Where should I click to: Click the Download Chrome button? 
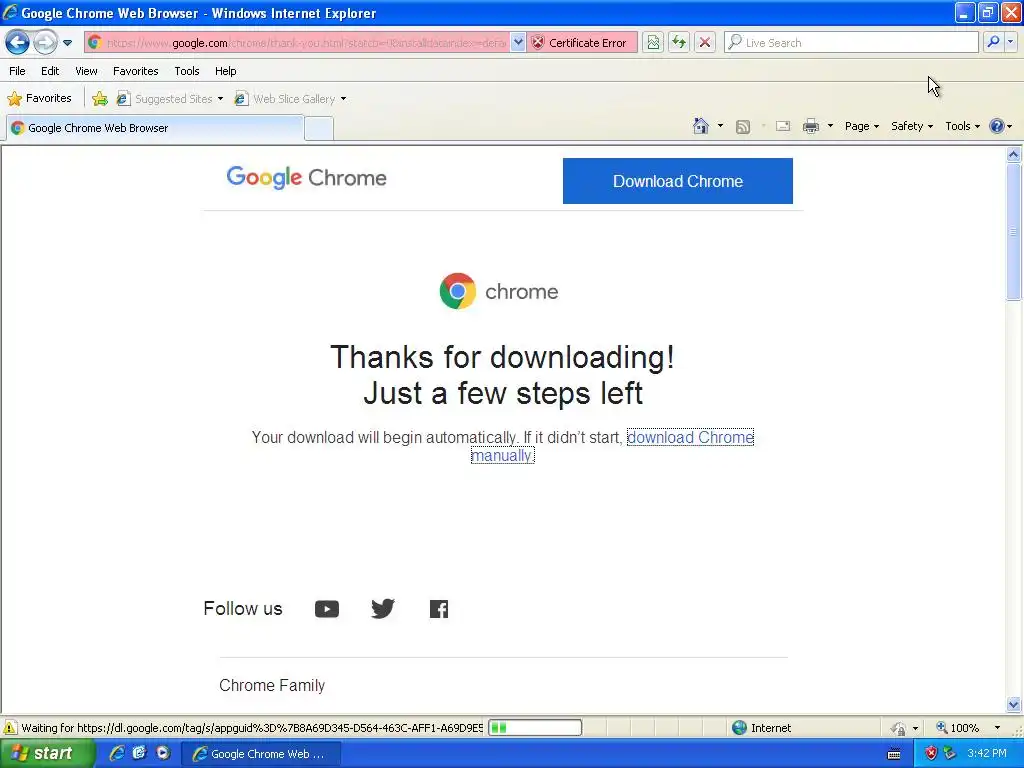click(678, 181)
